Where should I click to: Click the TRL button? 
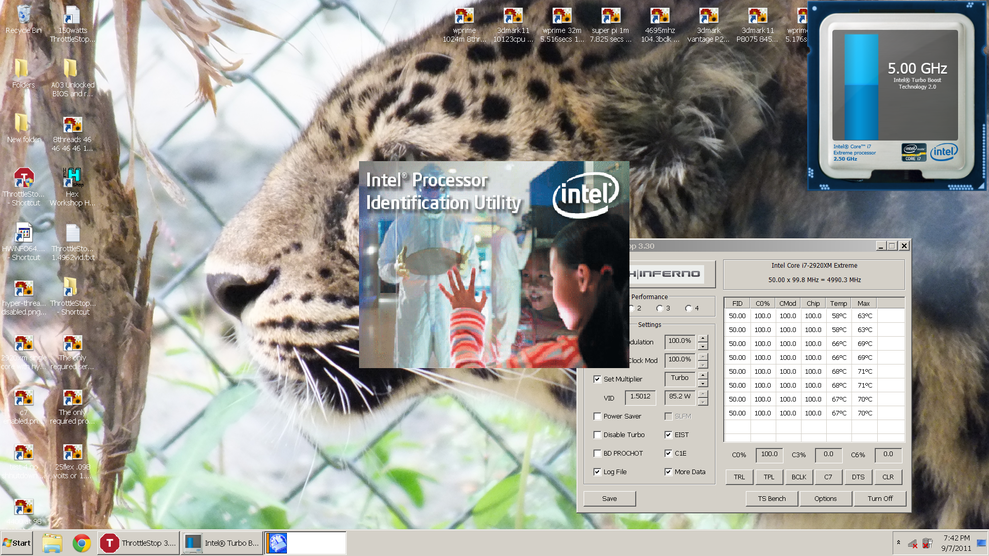[739, 477]
